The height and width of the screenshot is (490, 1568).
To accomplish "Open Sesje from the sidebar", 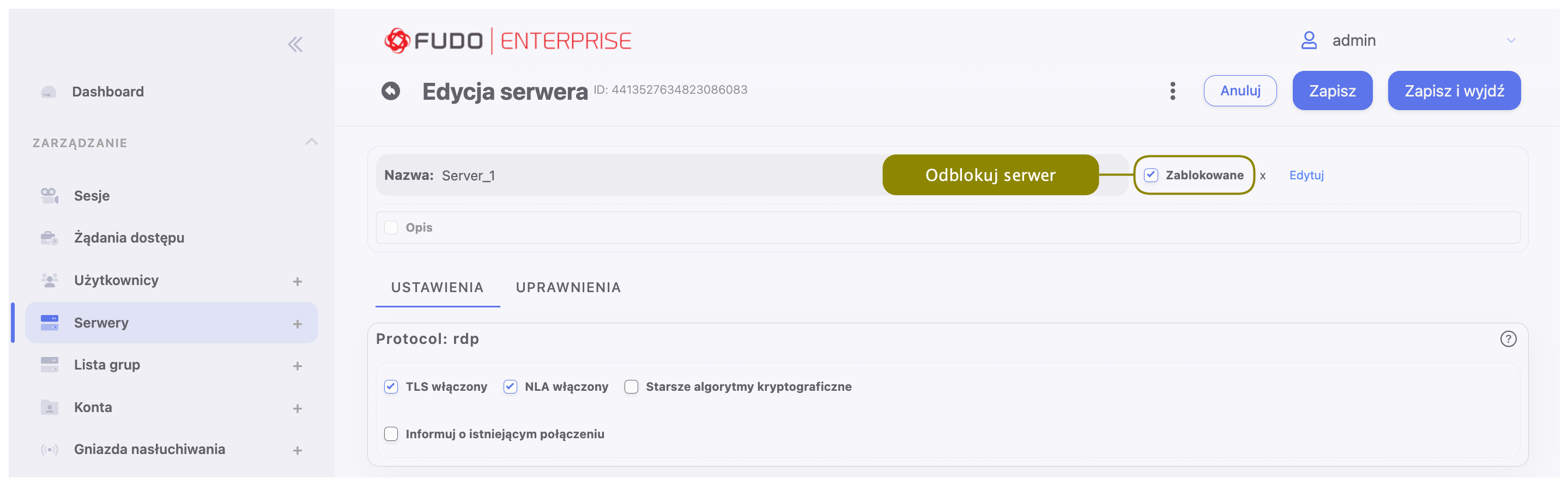I will tap(92, 195).
